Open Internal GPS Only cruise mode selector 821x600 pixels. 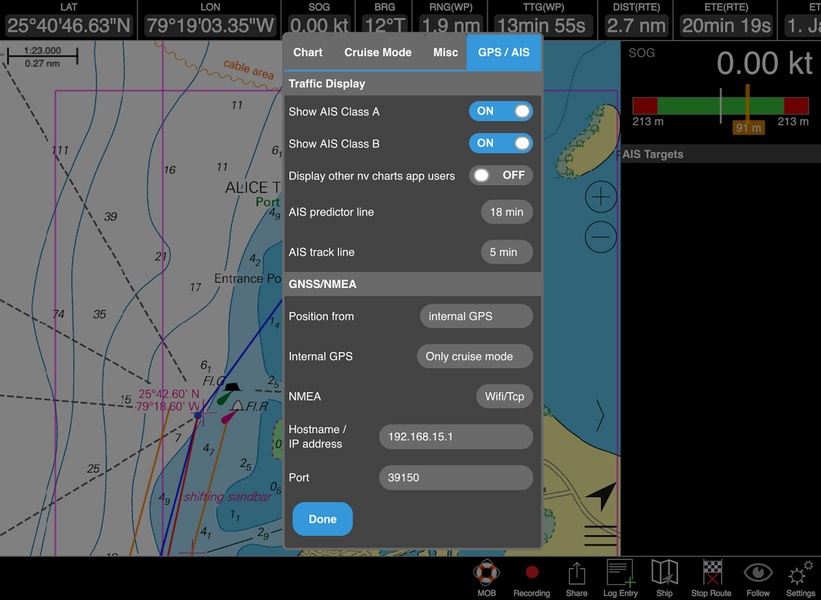pyautogui.click(x=474, y=357)
